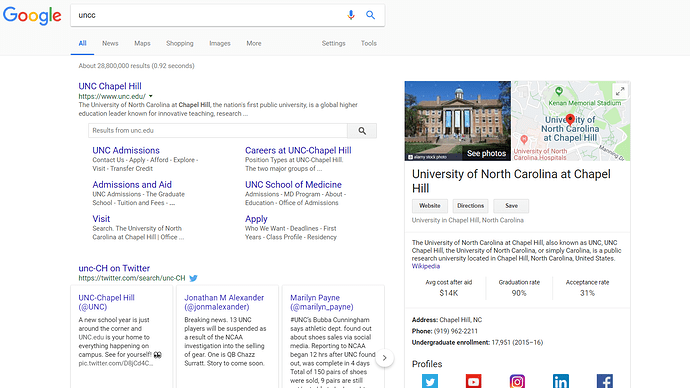Show next tweets with carousel arrow
Viewport: 690px width, 388px height.
tap(384, 358)
